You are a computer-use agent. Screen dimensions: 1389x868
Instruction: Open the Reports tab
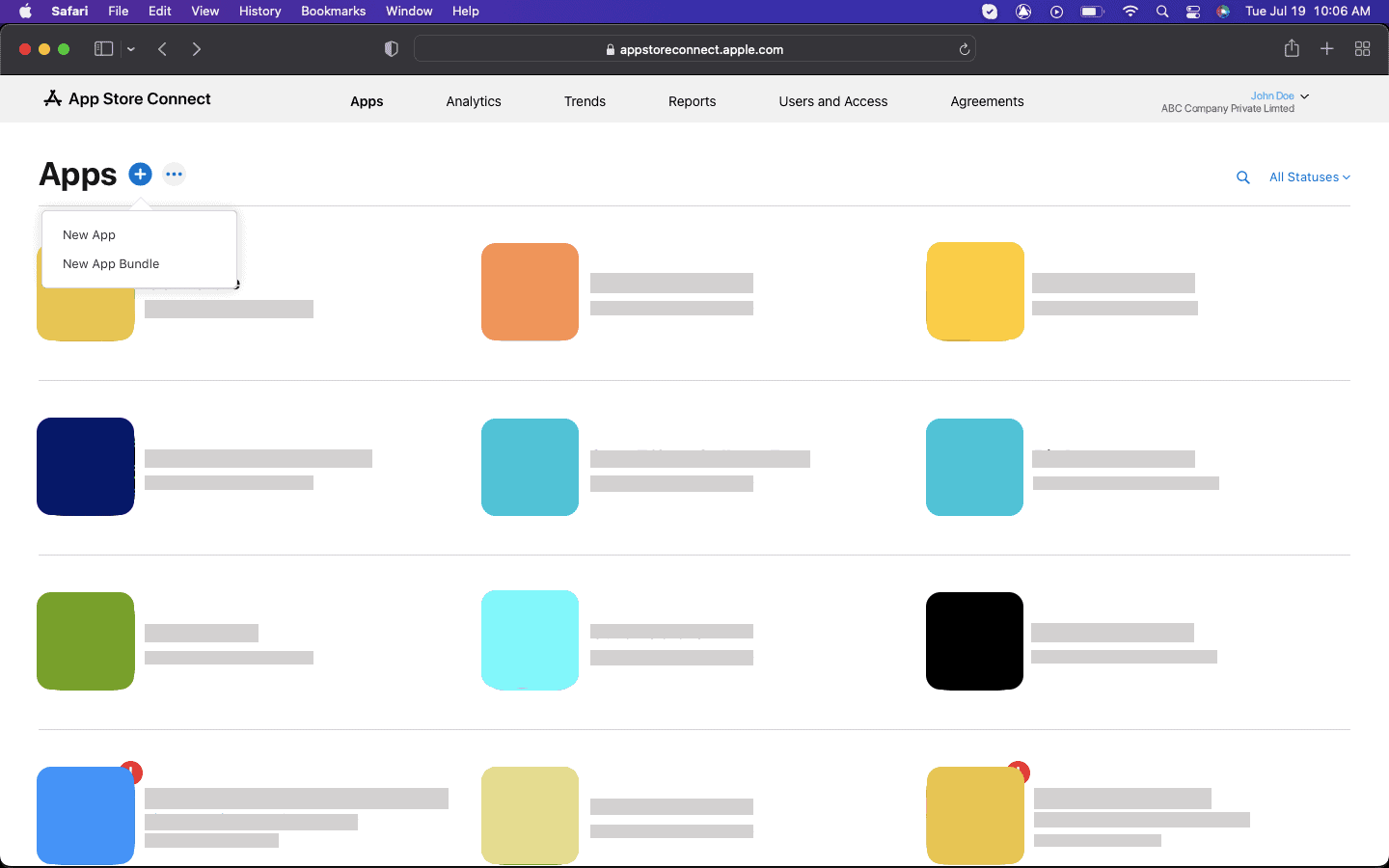tap(692, 101)
